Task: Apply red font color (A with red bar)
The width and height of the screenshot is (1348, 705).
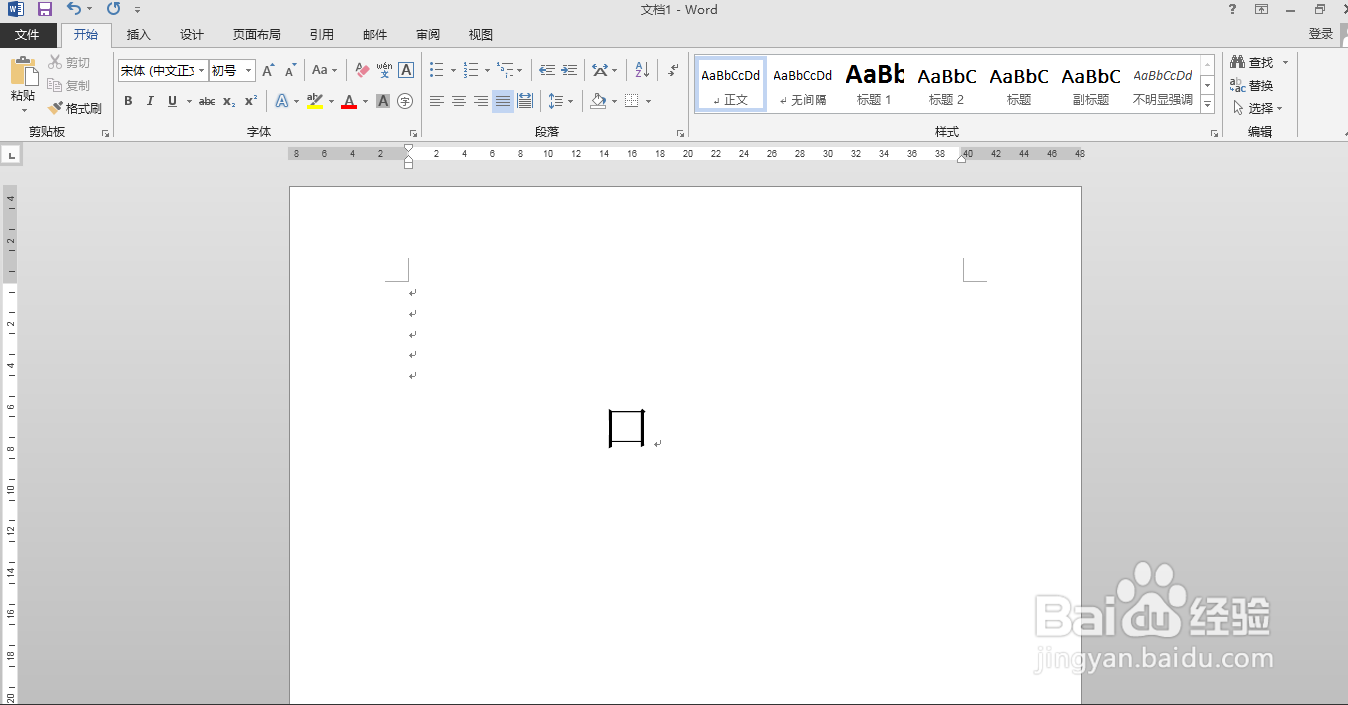Action: (x=349, y=101)
